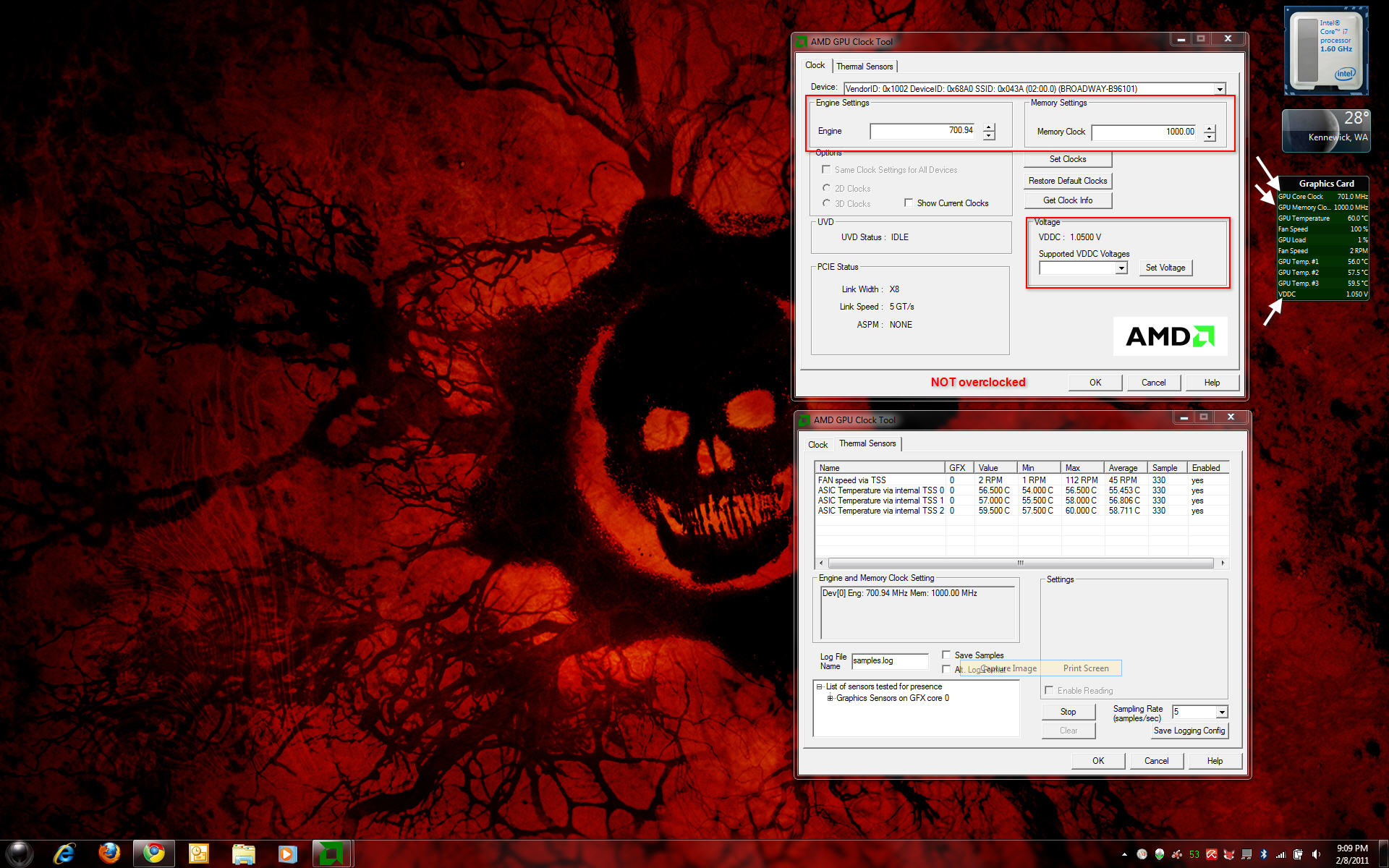Click the green 53 temperature tray icon
Screen dimensions: 1389x868
click(x=1194, y=854)
